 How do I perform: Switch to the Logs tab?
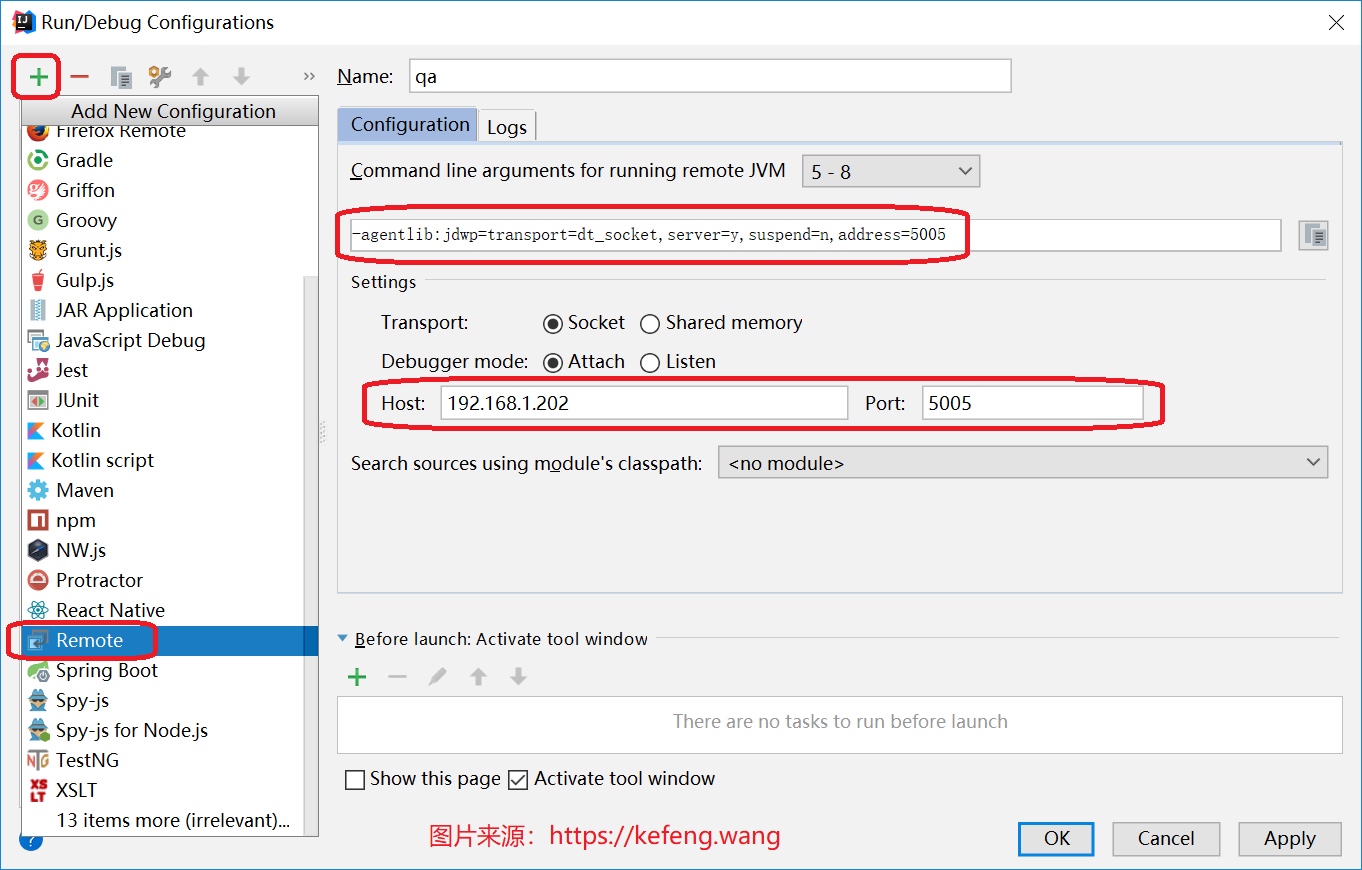click(507, 127)
